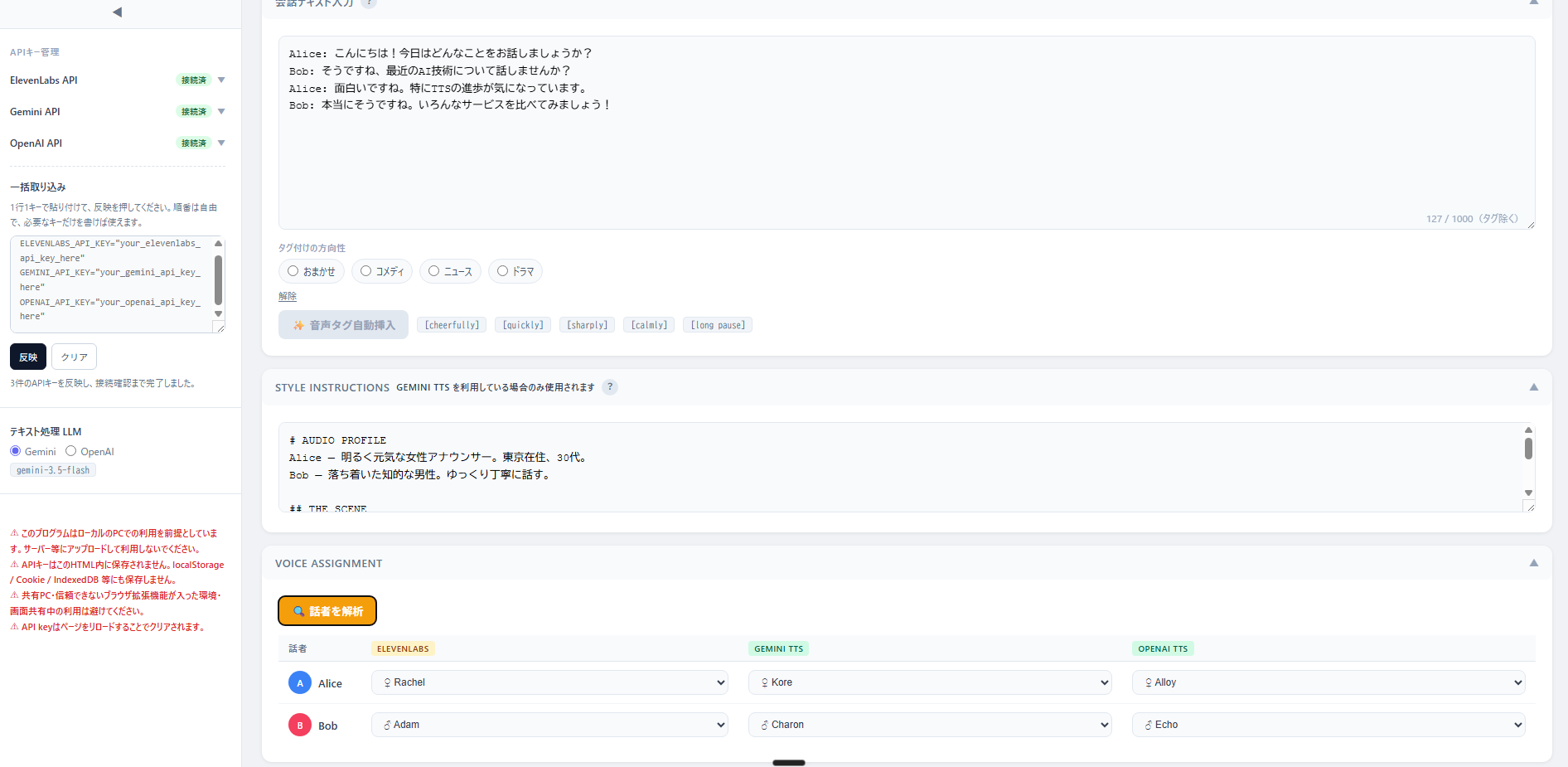Select the おまかせ tagging direction
The image size is (1568, 767).
coord(312,271)
